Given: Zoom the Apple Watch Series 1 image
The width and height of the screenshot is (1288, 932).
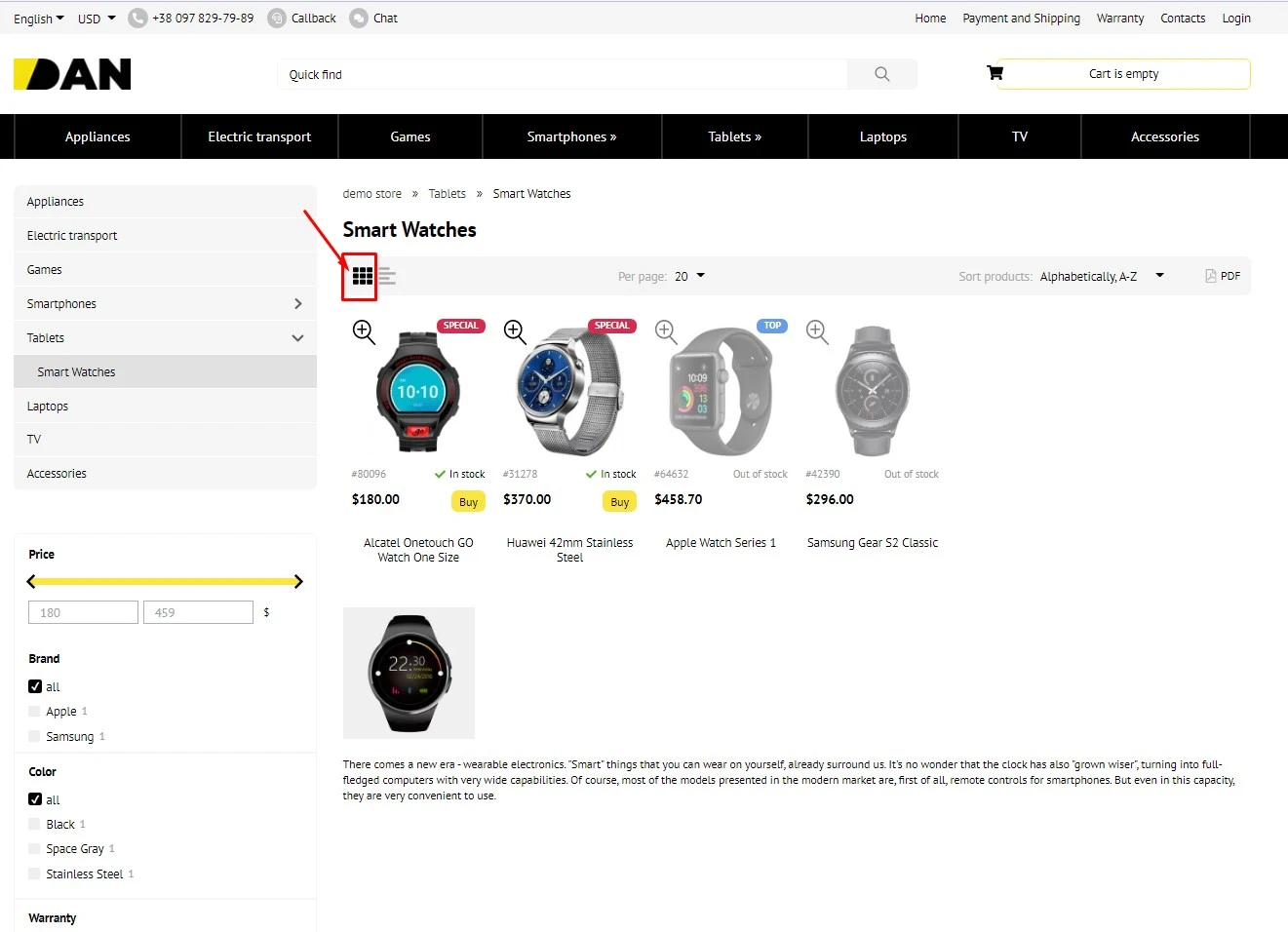Looking at the screenshot, I should click(x=665, y=331).
